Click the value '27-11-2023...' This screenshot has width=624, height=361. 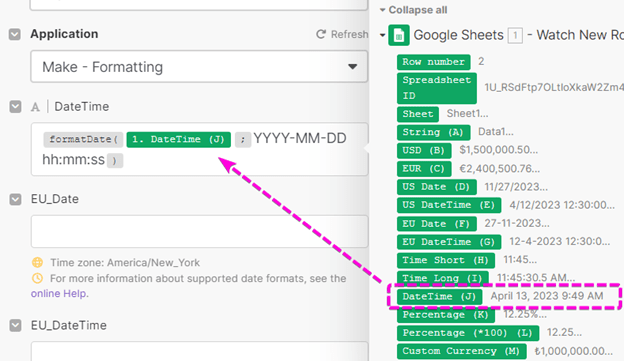(517, 224)
